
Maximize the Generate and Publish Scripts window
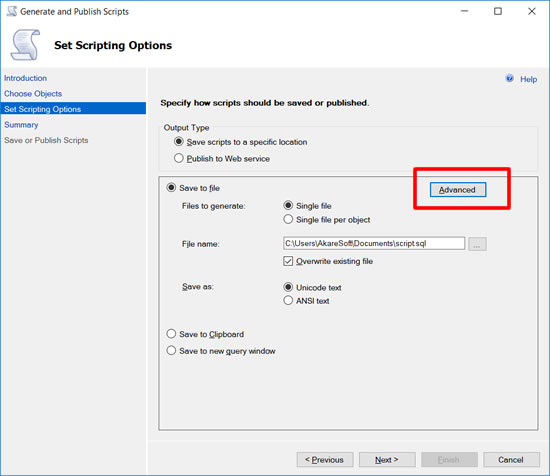click(498, 11)
